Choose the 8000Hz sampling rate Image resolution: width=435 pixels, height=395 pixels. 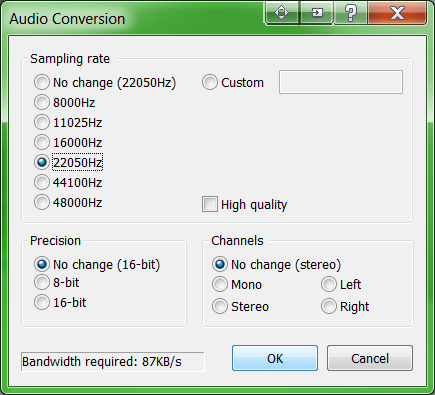pyautogui.click(x=65, y=102)
